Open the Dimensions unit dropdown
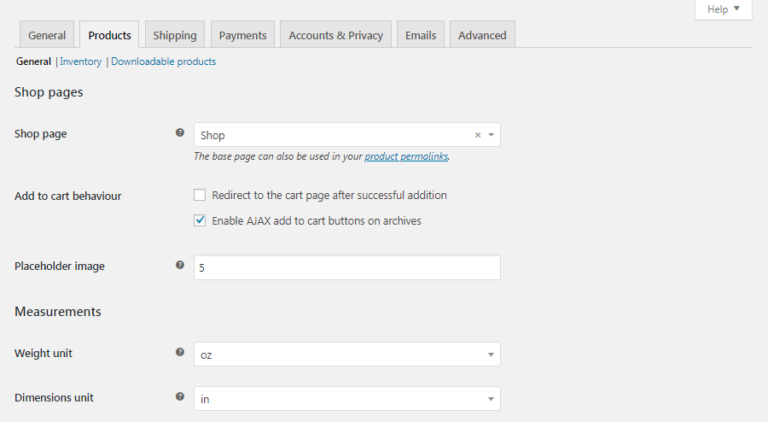768x422 pixels. [x=346, y=398]
